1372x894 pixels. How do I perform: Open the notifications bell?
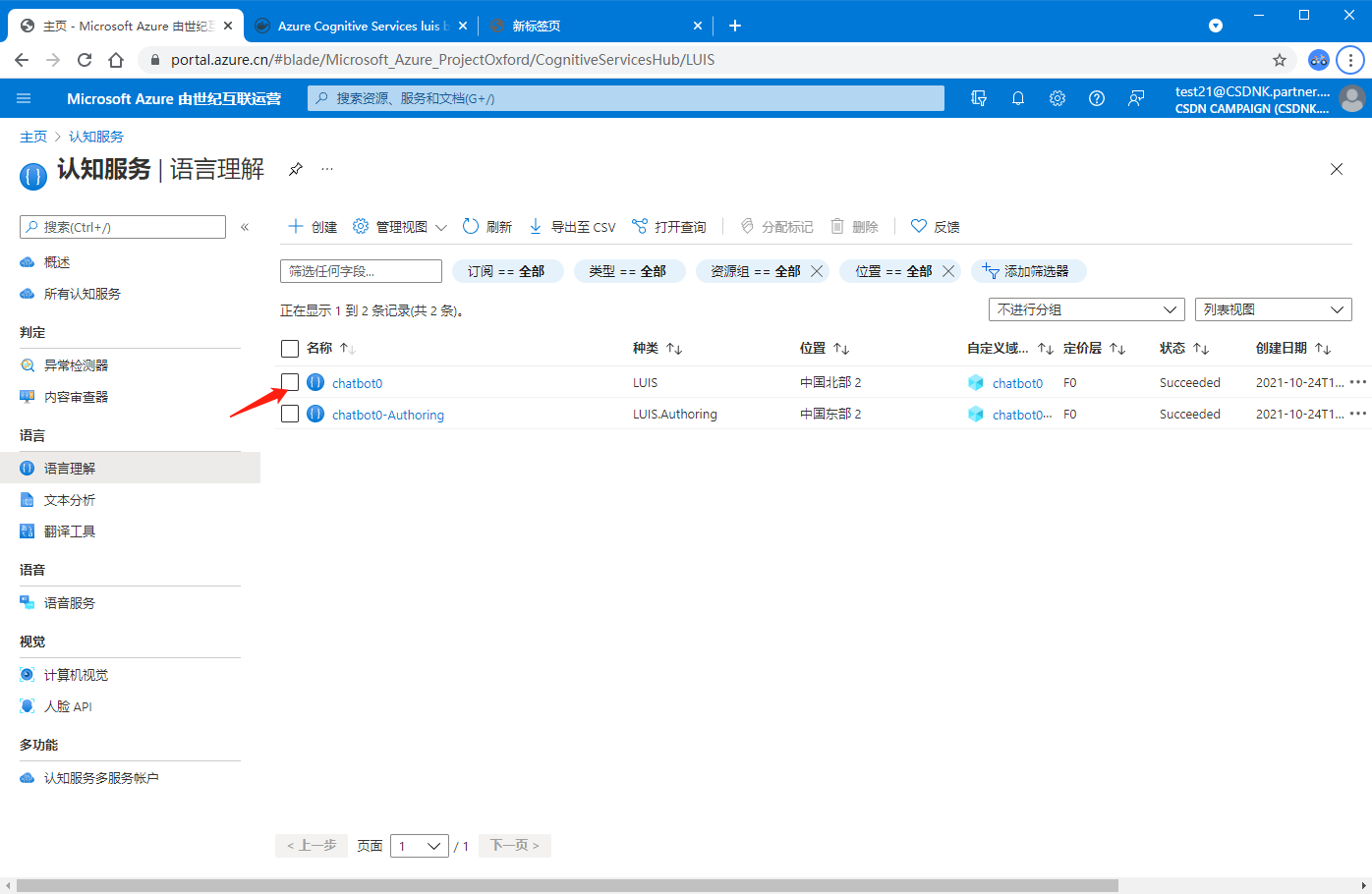pyautogui.click(x=1018, y=98)
